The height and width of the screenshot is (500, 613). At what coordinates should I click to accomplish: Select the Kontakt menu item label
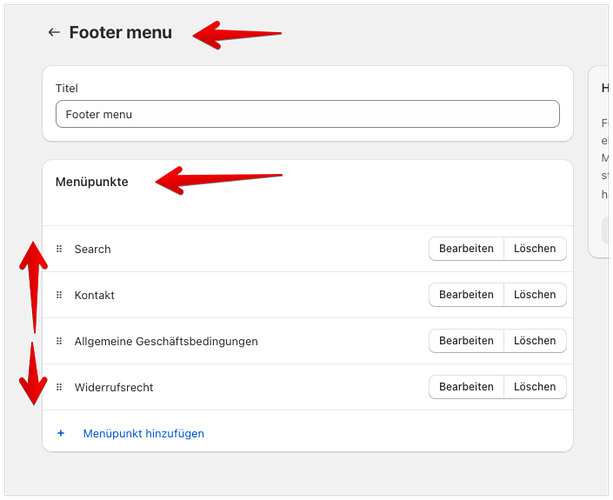pyautogui.click(x=94, y=295)
